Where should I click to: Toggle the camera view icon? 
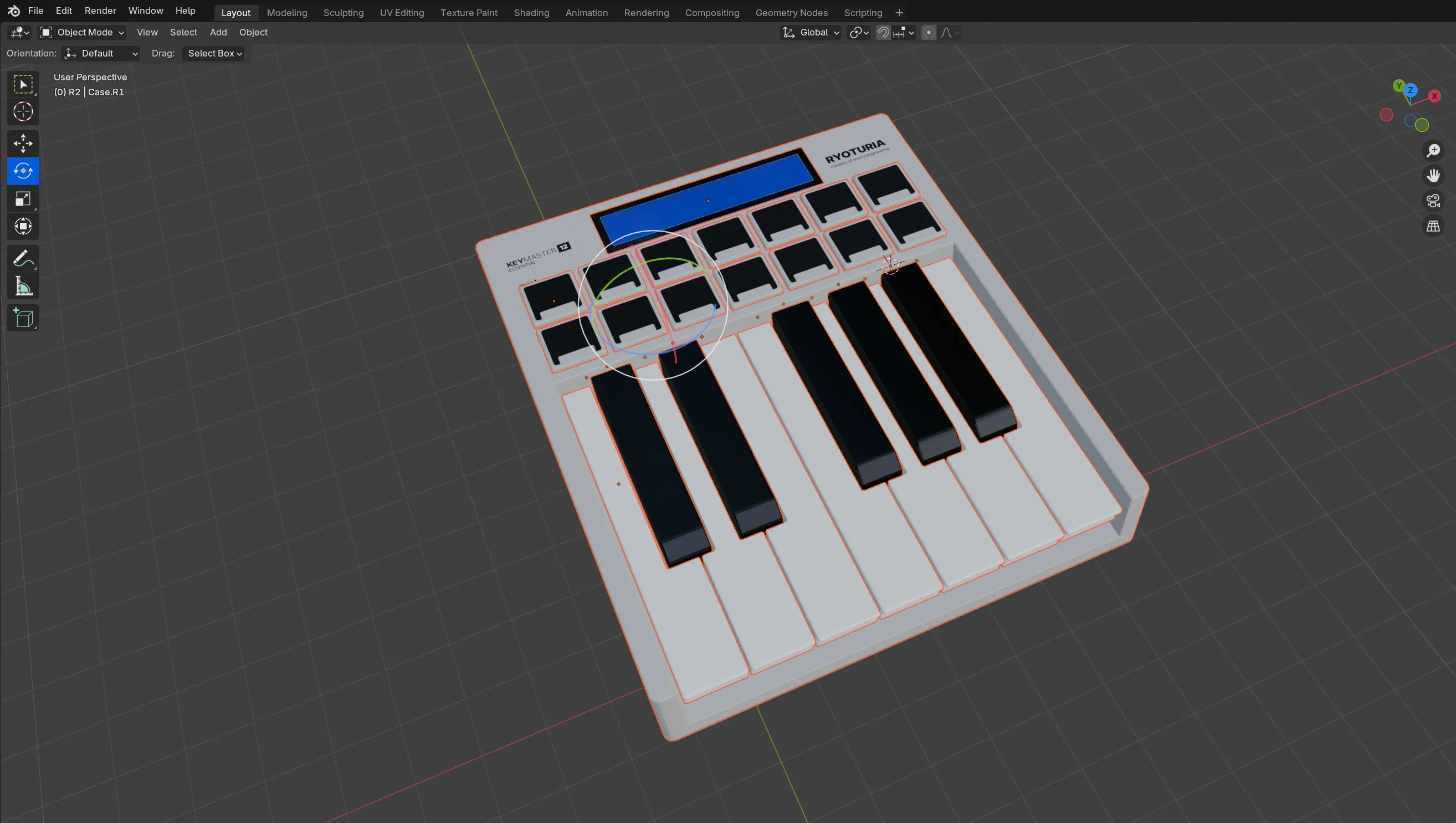1433,201
